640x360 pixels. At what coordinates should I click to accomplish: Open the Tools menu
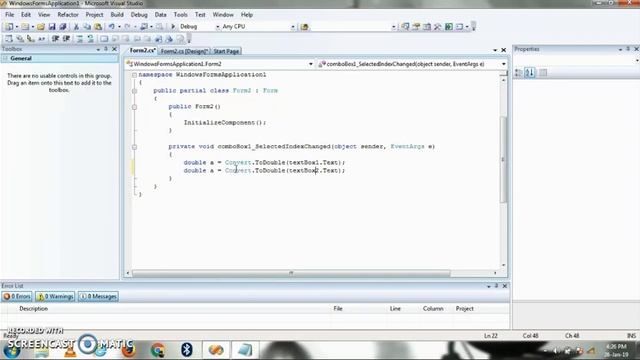(x=180, y=15)
